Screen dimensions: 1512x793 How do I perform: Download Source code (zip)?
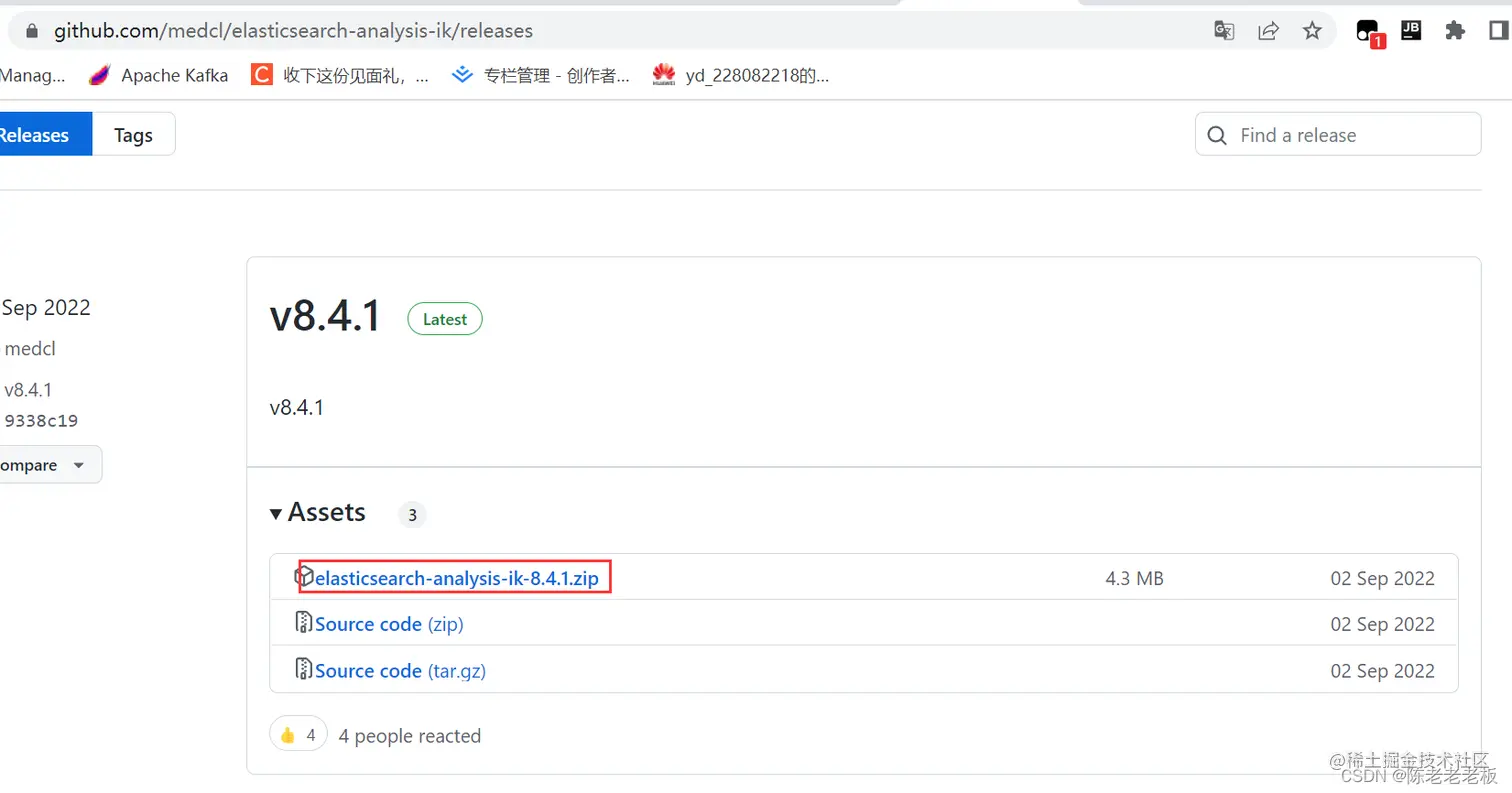(389, 624)
